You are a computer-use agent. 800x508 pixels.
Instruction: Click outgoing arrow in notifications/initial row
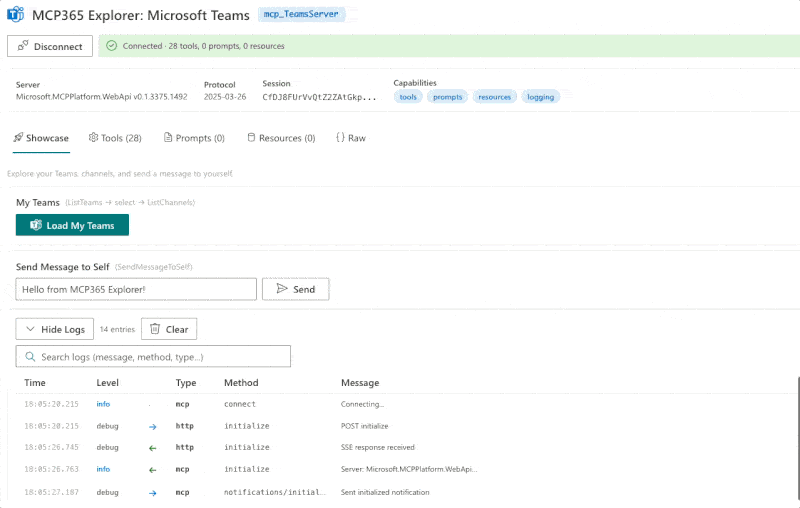(x=153, y=493)
